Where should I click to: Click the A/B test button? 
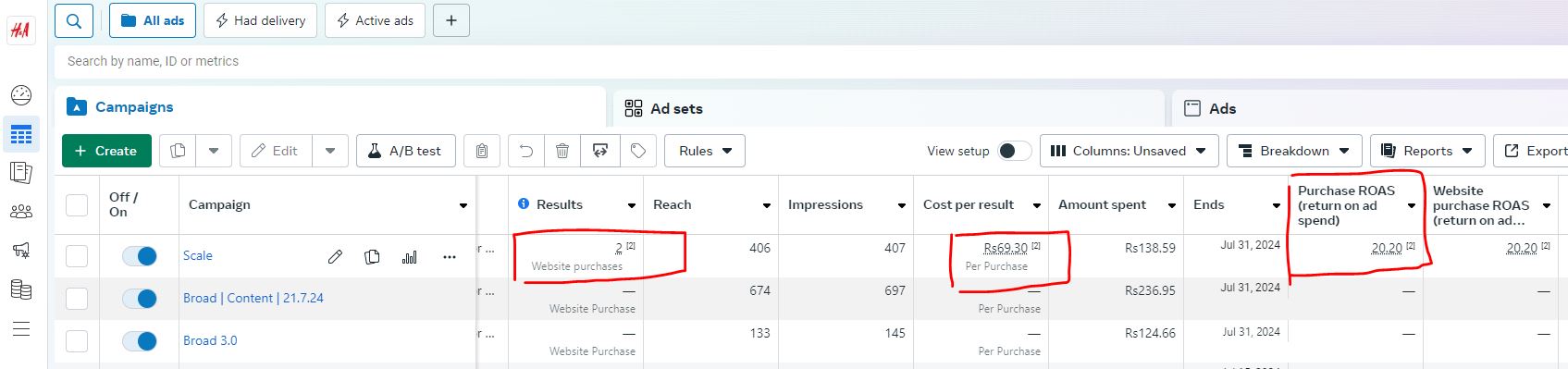406,151
